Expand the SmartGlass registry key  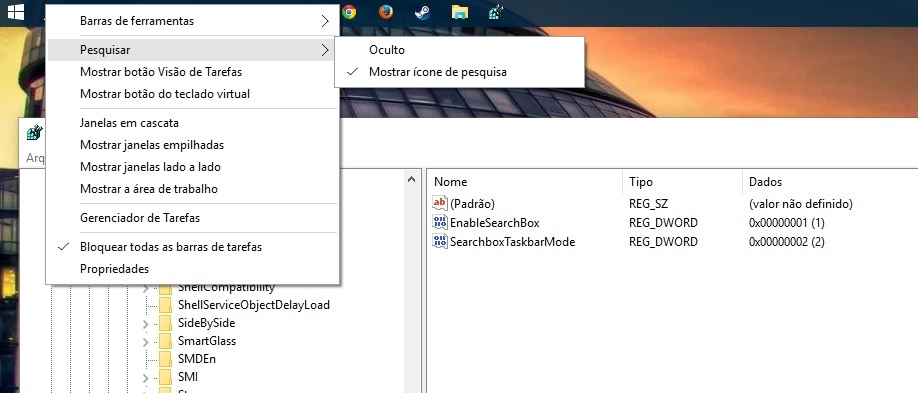[x=146, y=341]
